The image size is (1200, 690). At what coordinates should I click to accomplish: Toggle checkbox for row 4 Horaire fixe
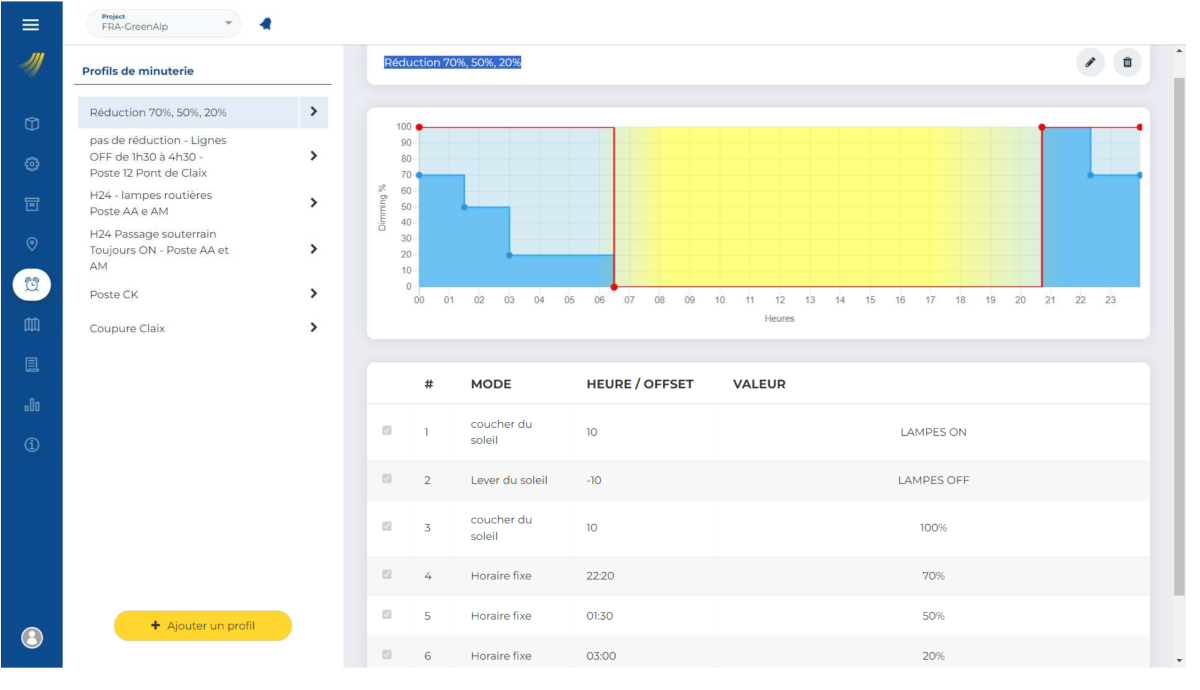(x=387, y=575)
